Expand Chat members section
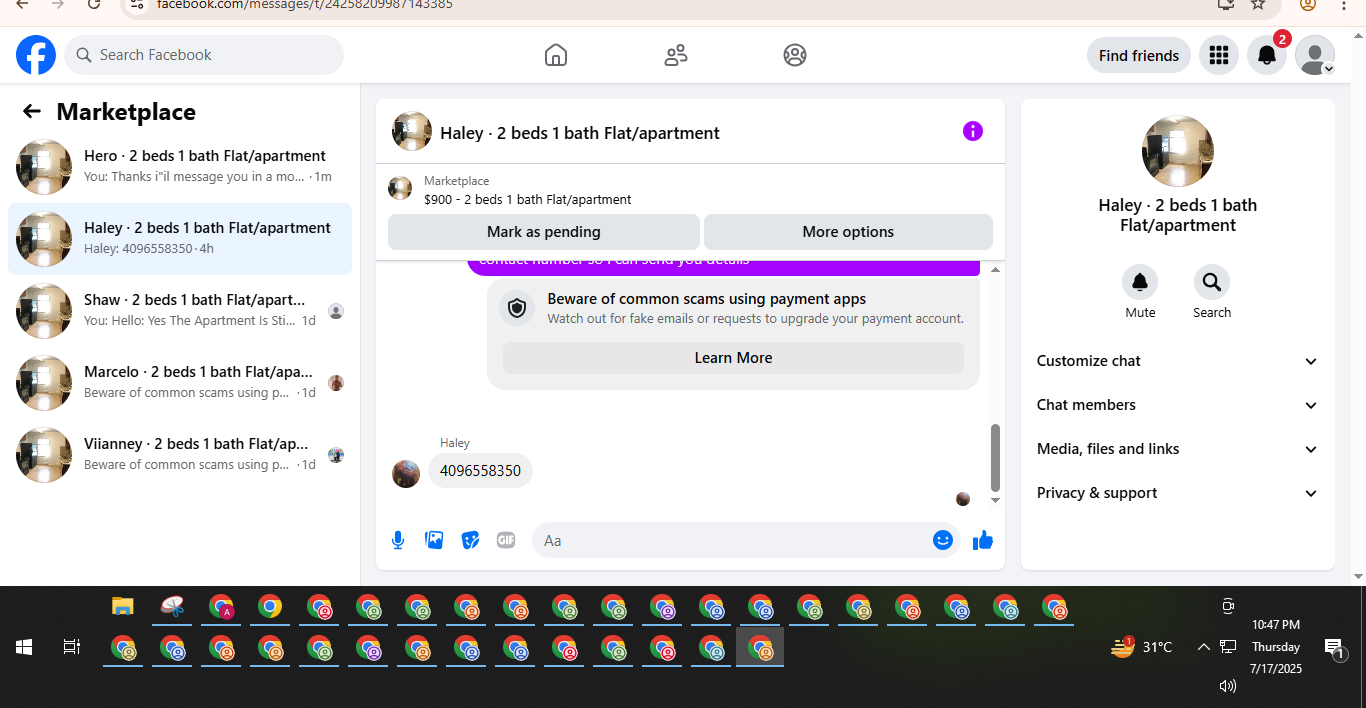This screenshot has width=1366, height=708. tap(1178, 405)
